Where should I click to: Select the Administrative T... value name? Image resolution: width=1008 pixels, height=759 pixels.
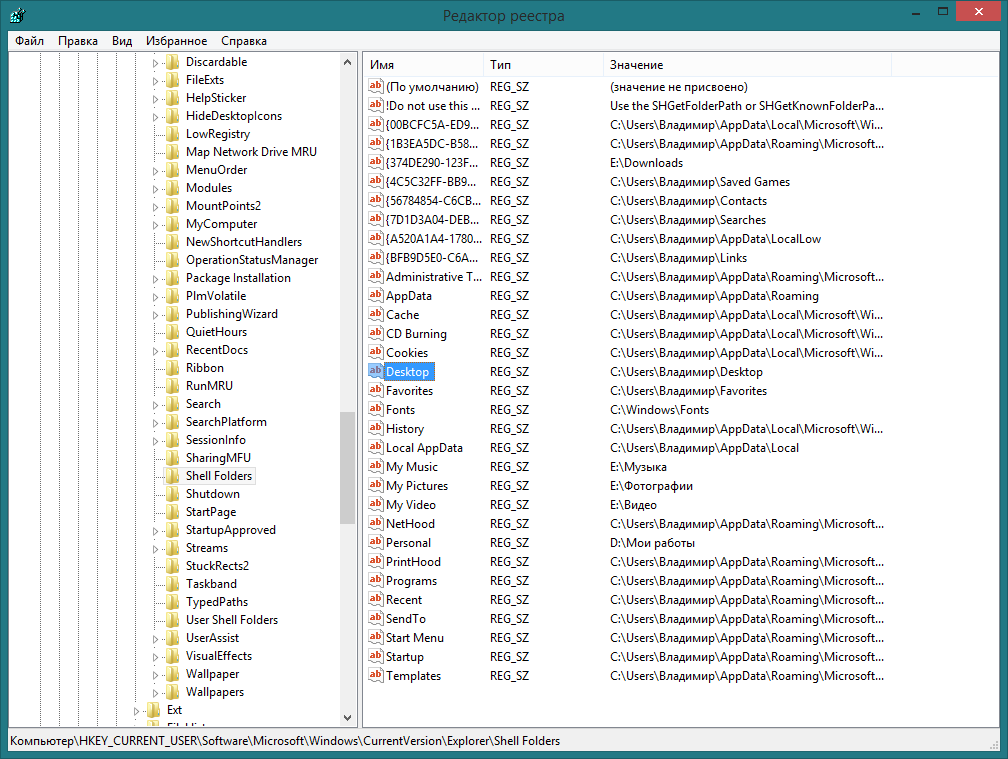click(x=433, y=276)
